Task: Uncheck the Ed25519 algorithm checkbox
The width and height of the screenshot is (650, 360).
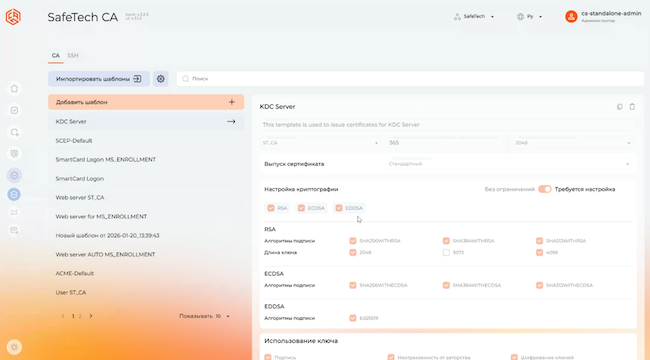Action: 353,318
